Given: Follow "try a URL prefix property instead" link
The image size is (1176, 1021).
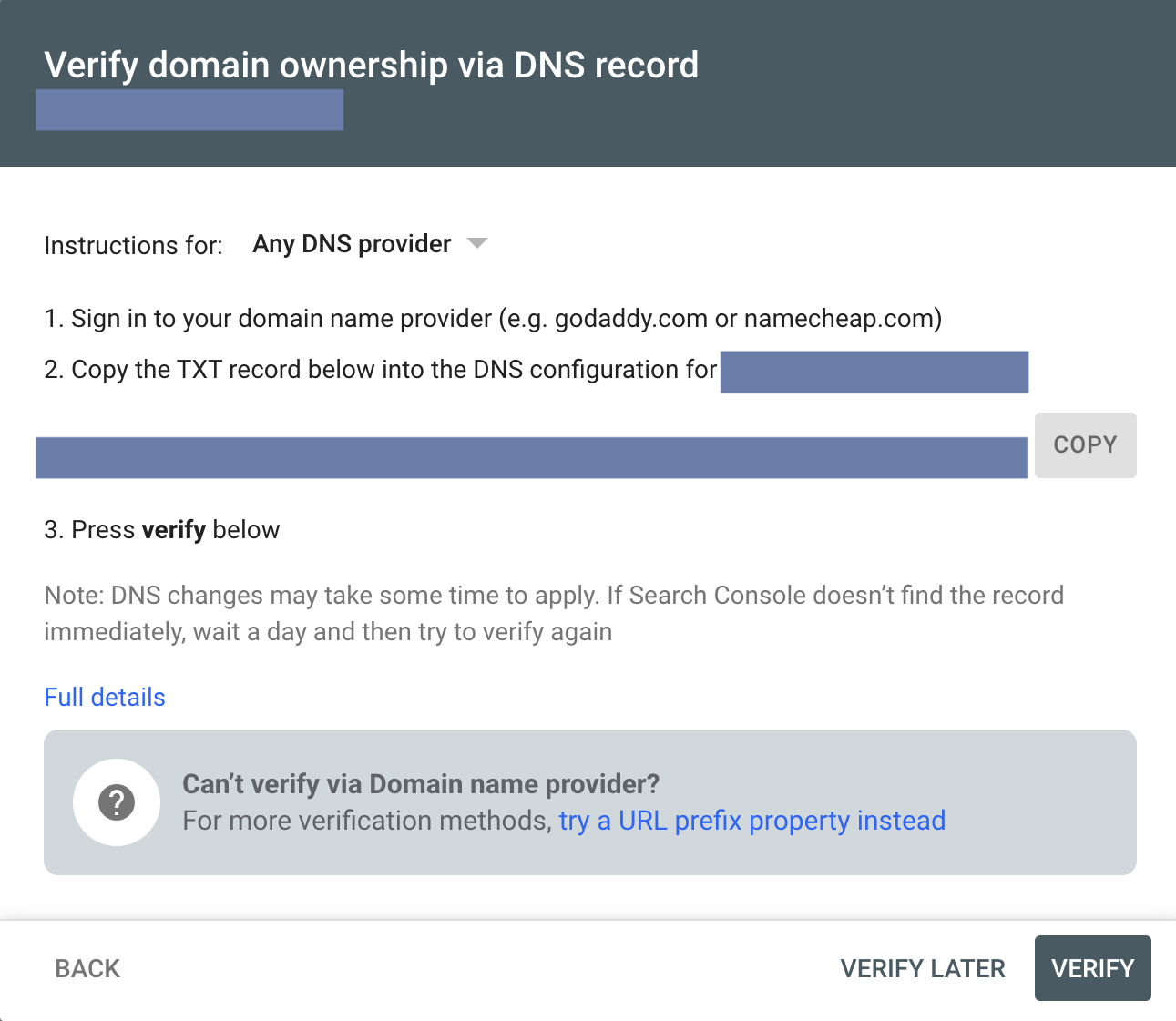Looking at the screenshot, I should coord(752,821).
